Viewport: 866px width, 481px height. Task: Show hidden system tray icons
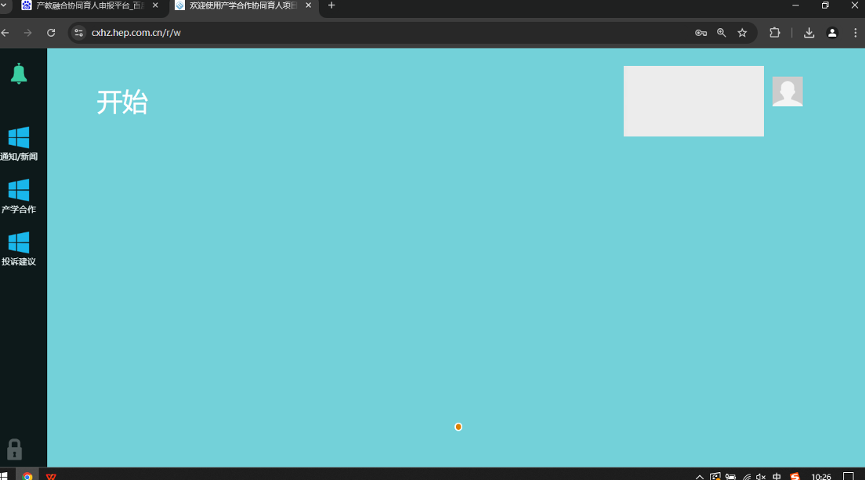(x=700, y=477)
